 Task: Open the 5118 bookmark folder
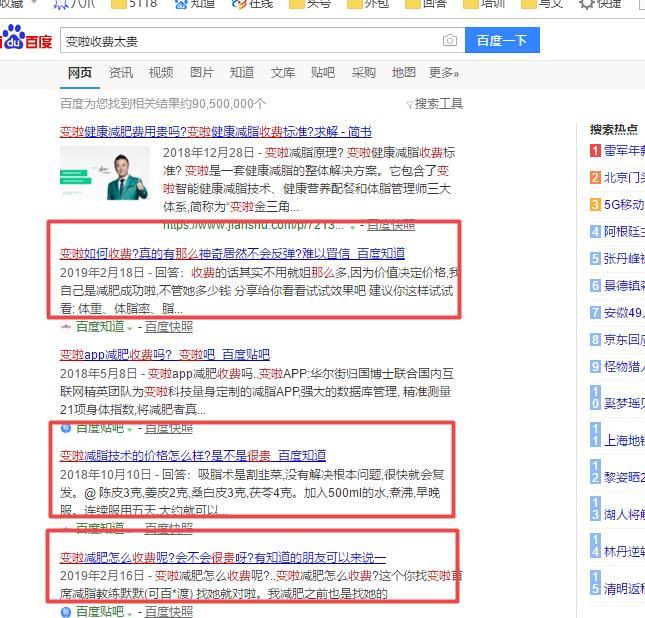[x=135, y=4]
